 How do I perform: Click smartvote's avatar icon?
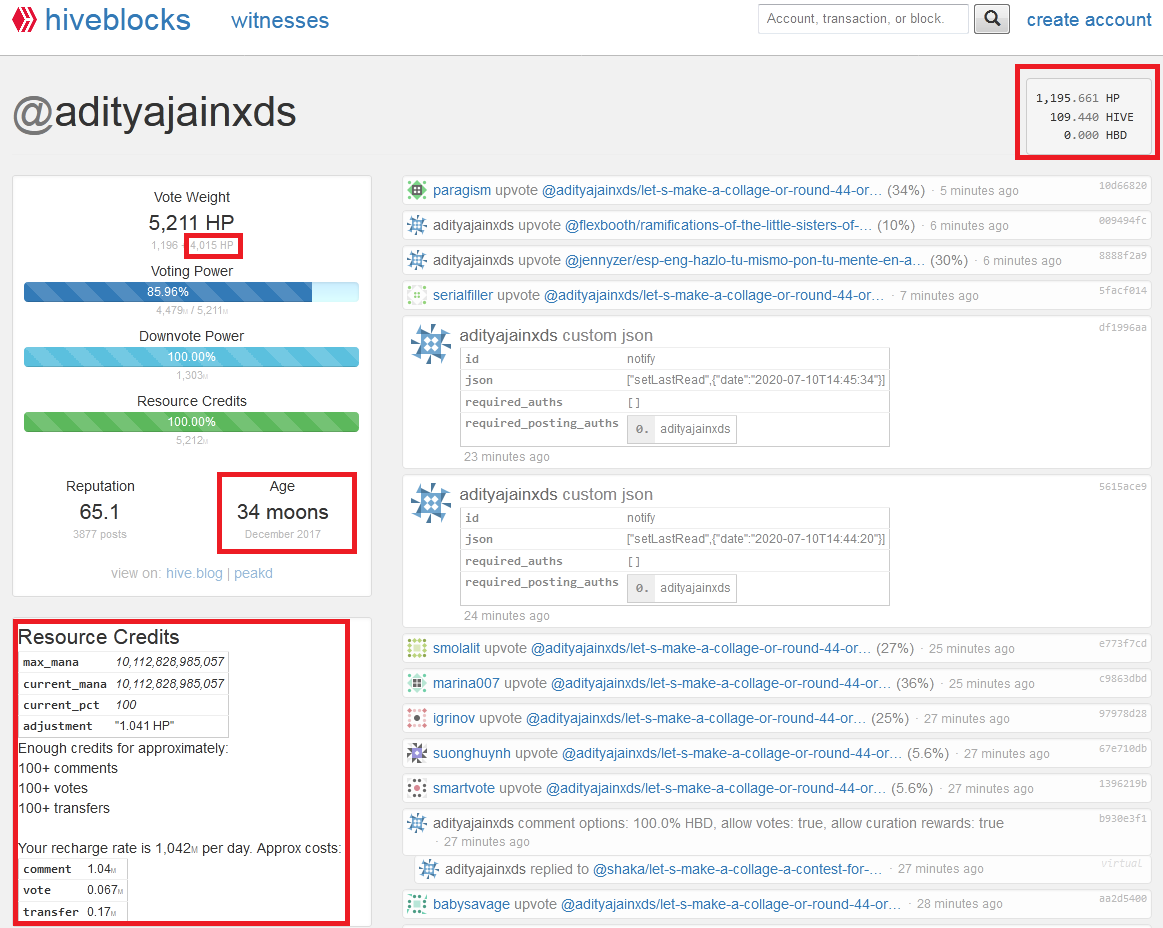416,787
